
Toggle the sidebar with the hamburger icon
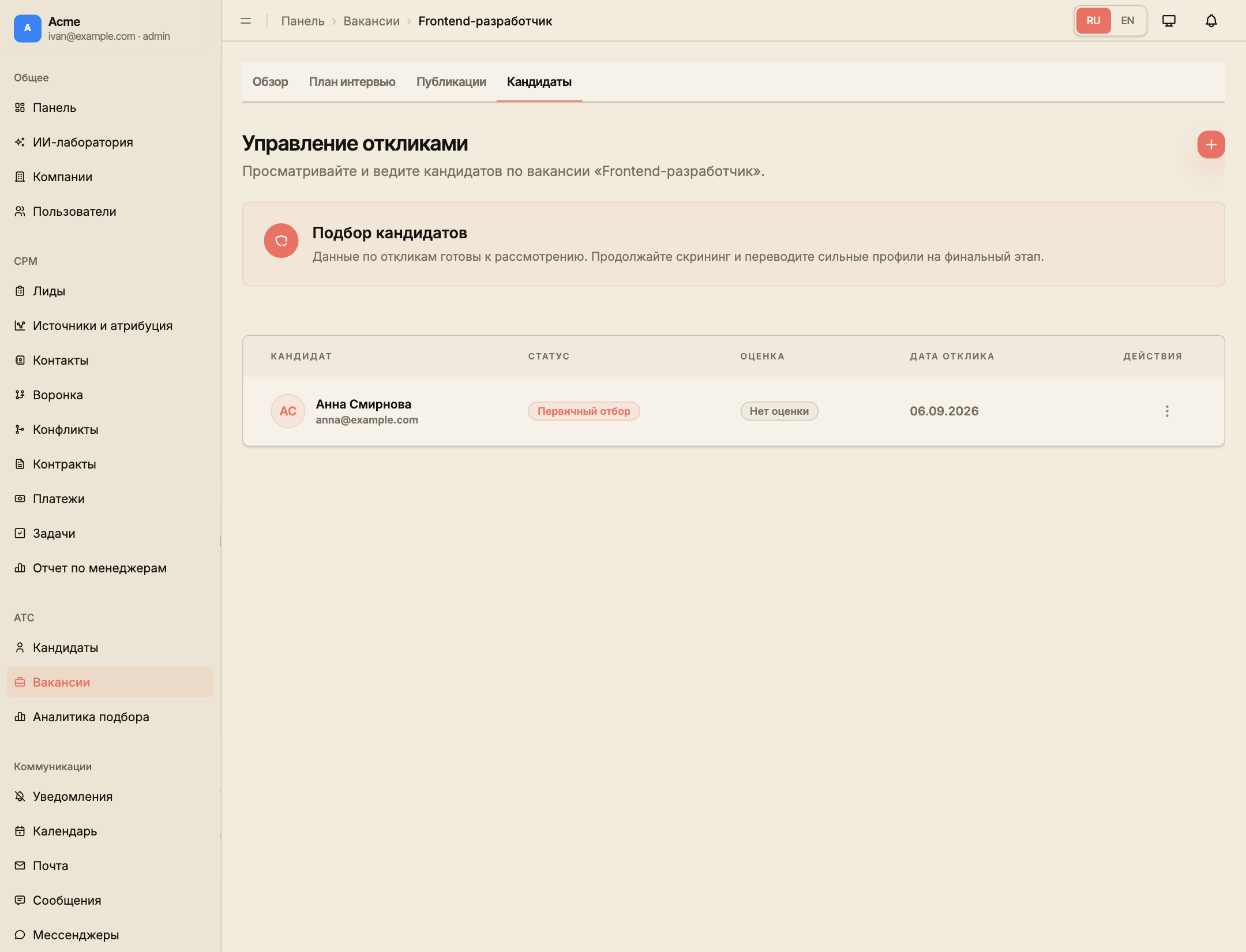pos(246,21)
